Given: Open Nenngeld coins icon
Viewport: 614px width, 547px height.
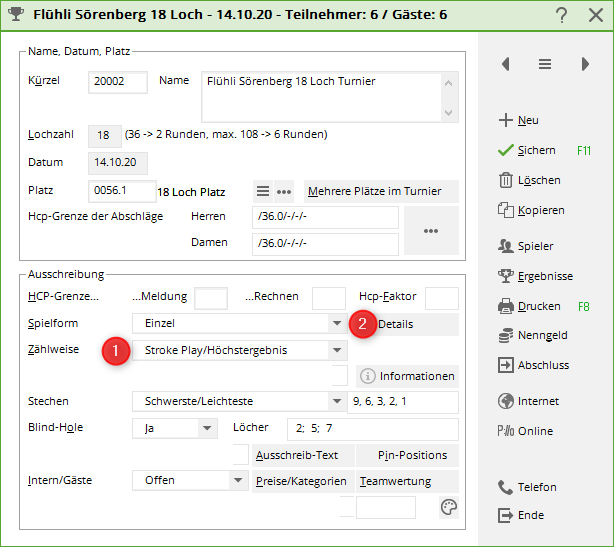Looking at the screenshot, I should [x=505, y=335].
